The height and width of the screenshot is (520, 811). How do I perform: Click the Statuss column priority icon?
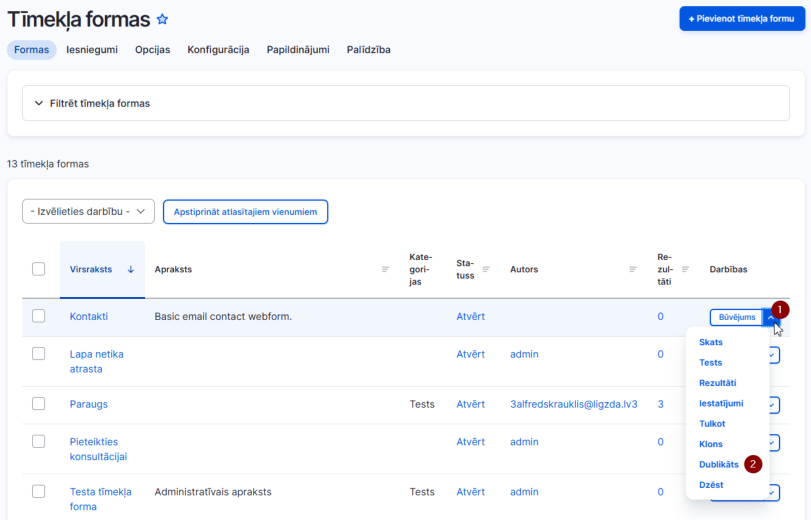486,269
